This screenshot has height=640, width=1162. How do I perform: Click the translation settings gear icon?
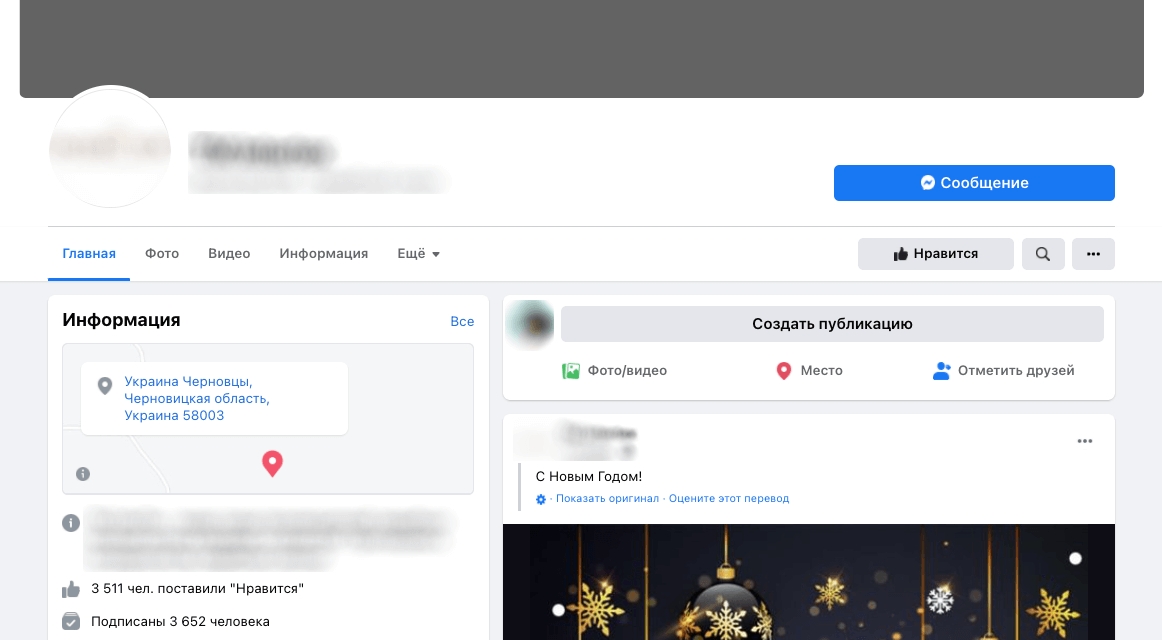pyautogui.click(x=541, y=499)
